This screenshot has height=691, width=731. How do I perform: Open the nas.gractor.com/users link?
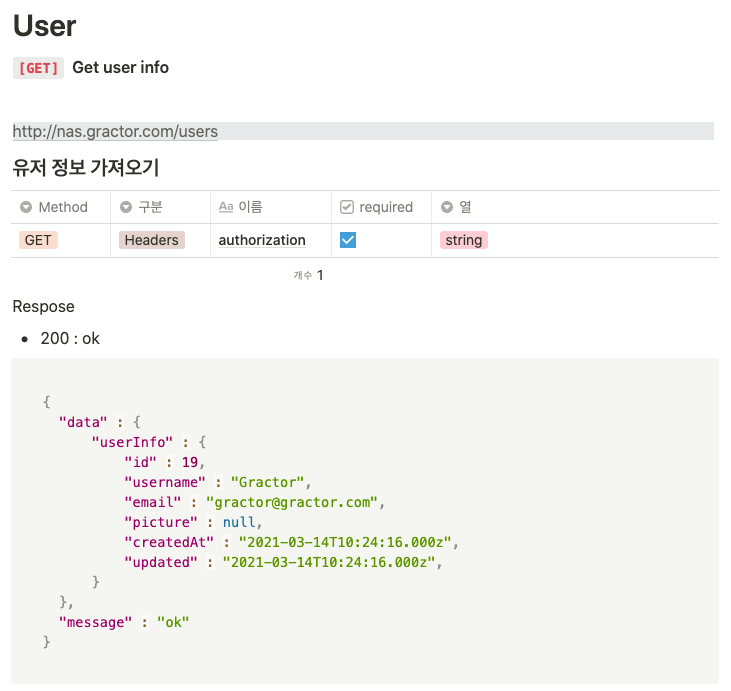click(x=115, y=131)
